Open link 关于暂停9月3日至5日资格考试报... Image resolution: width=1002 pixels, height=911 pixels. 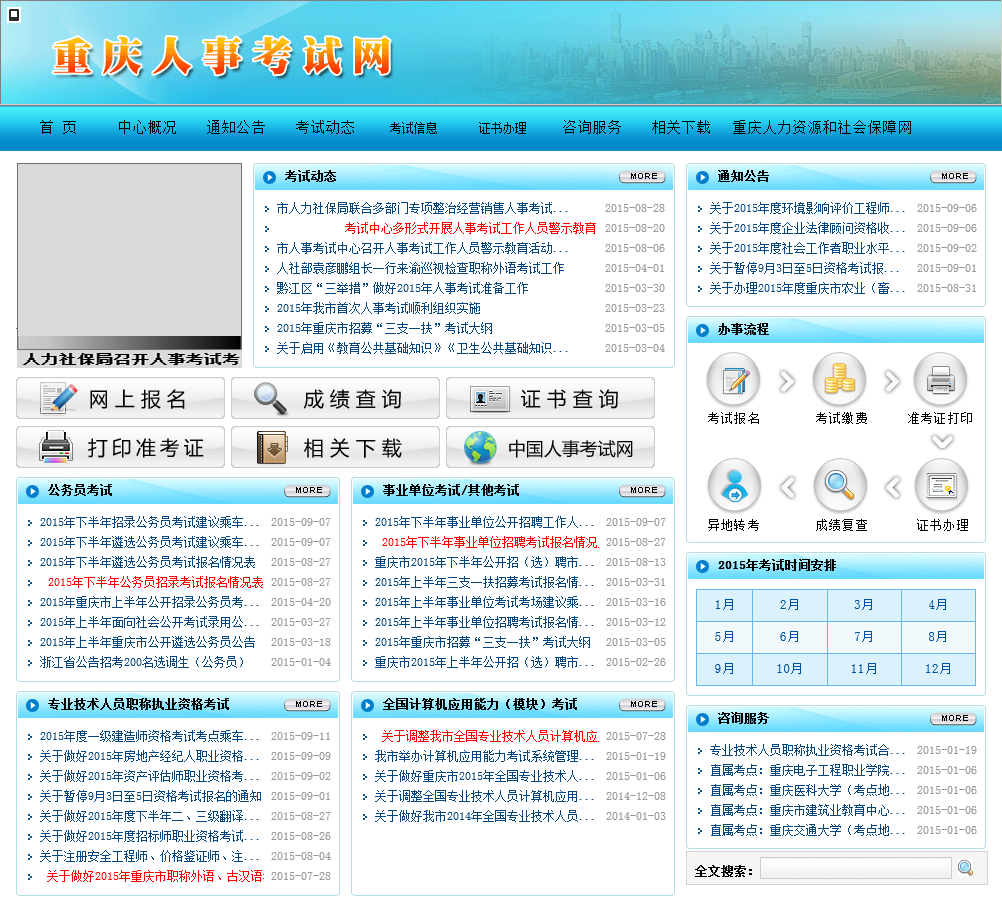point(804,268)
